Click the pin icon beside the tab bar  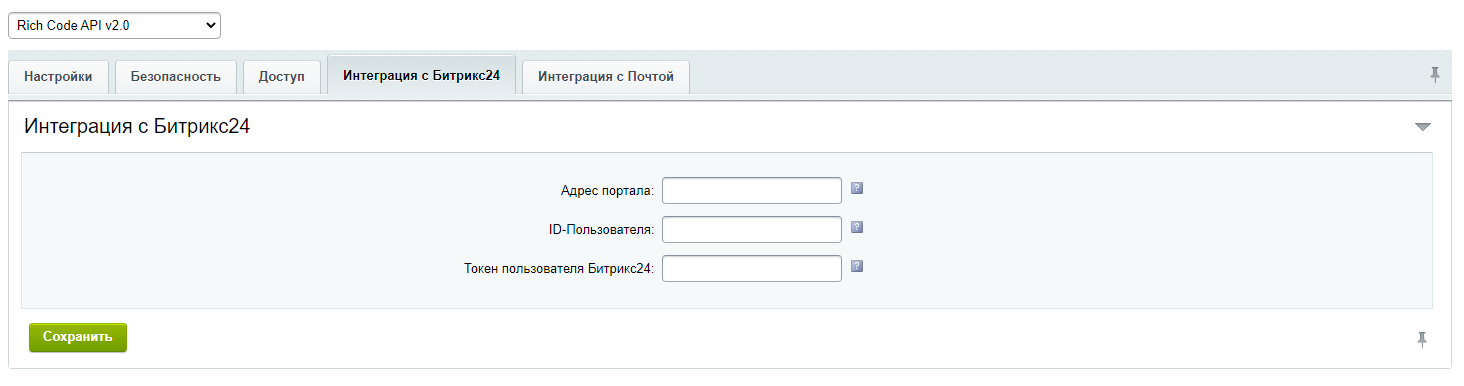[1435, 75]
